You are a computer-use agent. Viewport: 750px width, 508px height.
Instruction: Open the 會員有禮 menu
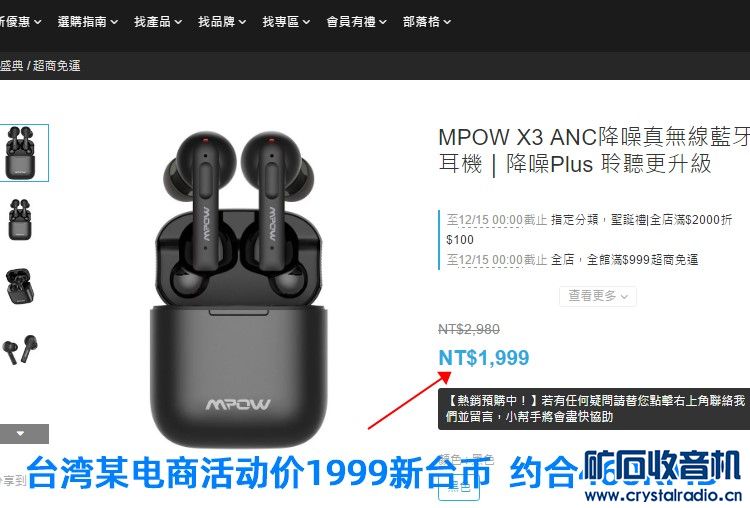[356, 22]
